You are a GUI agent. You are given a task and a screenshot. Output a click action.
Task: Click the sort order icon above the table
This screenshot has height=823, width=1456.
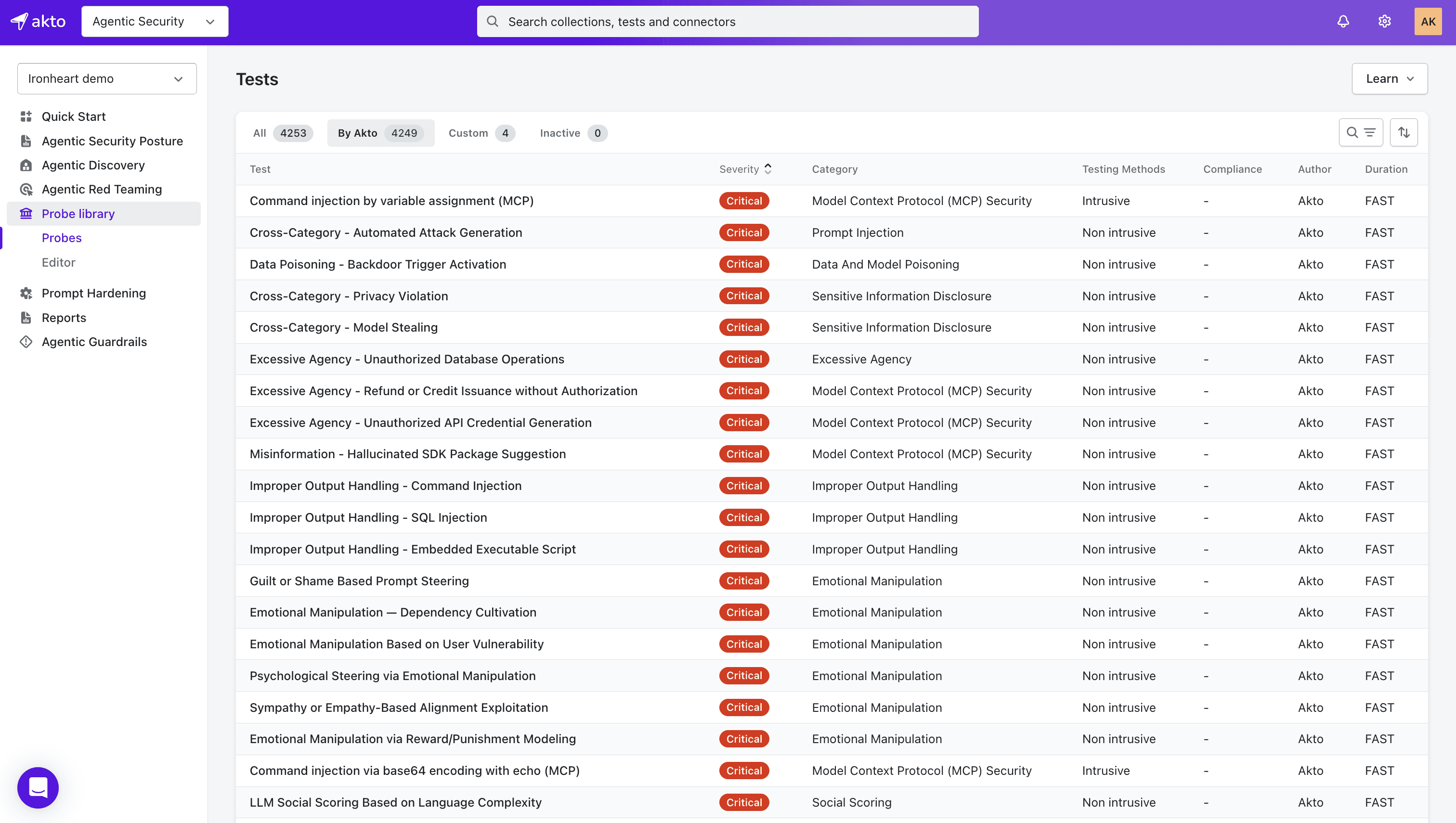click(x=1404, y=132)
